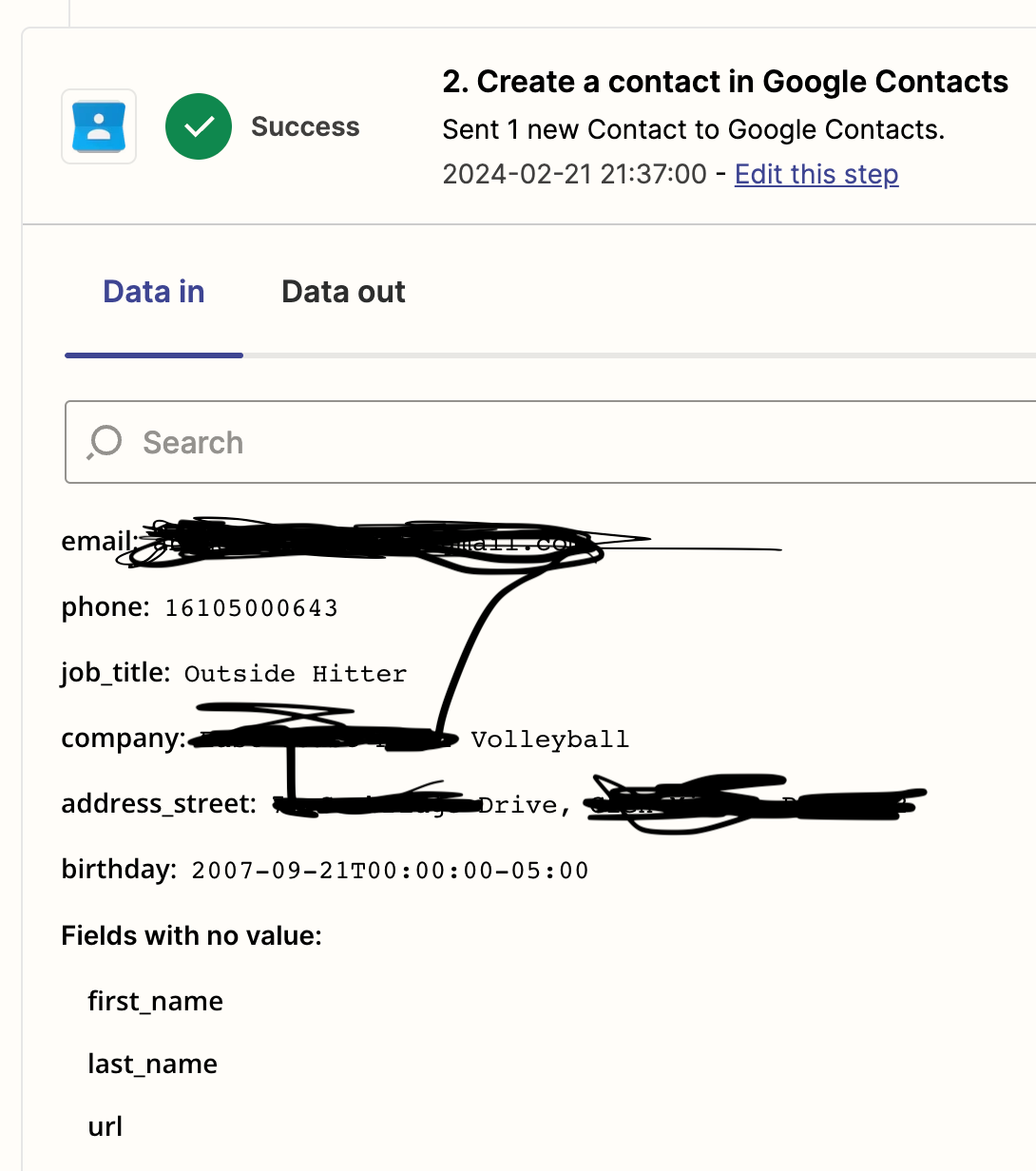Viewport: 1036px width, 1171px height.
Task: Click the Fields with no value heading
Action: (x=192, y=936)
